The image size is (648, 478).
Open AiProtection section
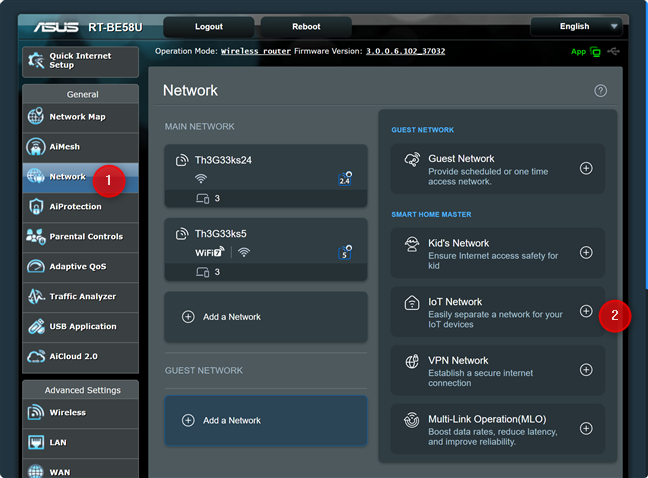point(81,207)
